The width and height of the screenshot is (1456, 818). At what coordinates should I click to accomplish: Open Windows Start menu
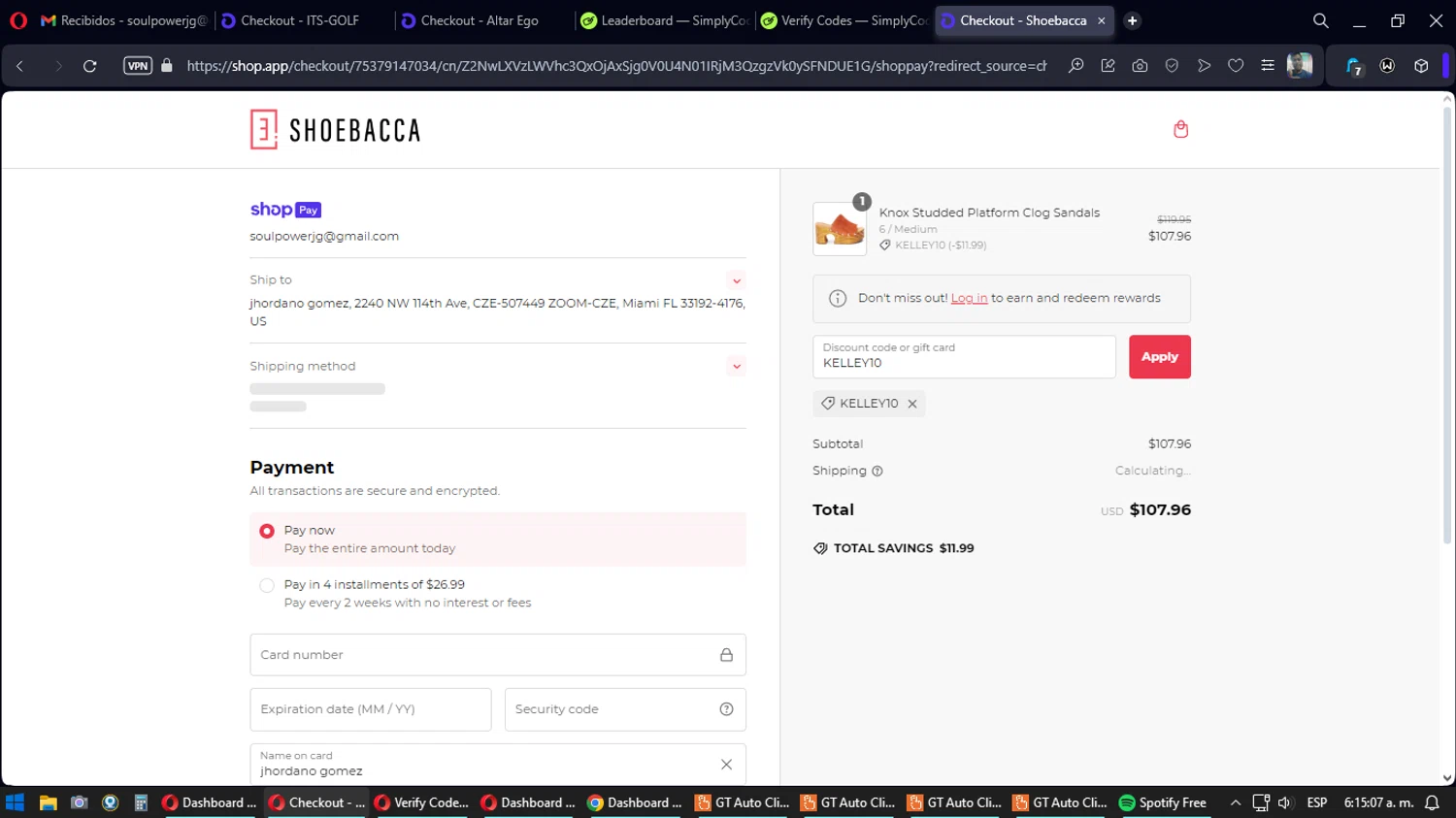15,802
